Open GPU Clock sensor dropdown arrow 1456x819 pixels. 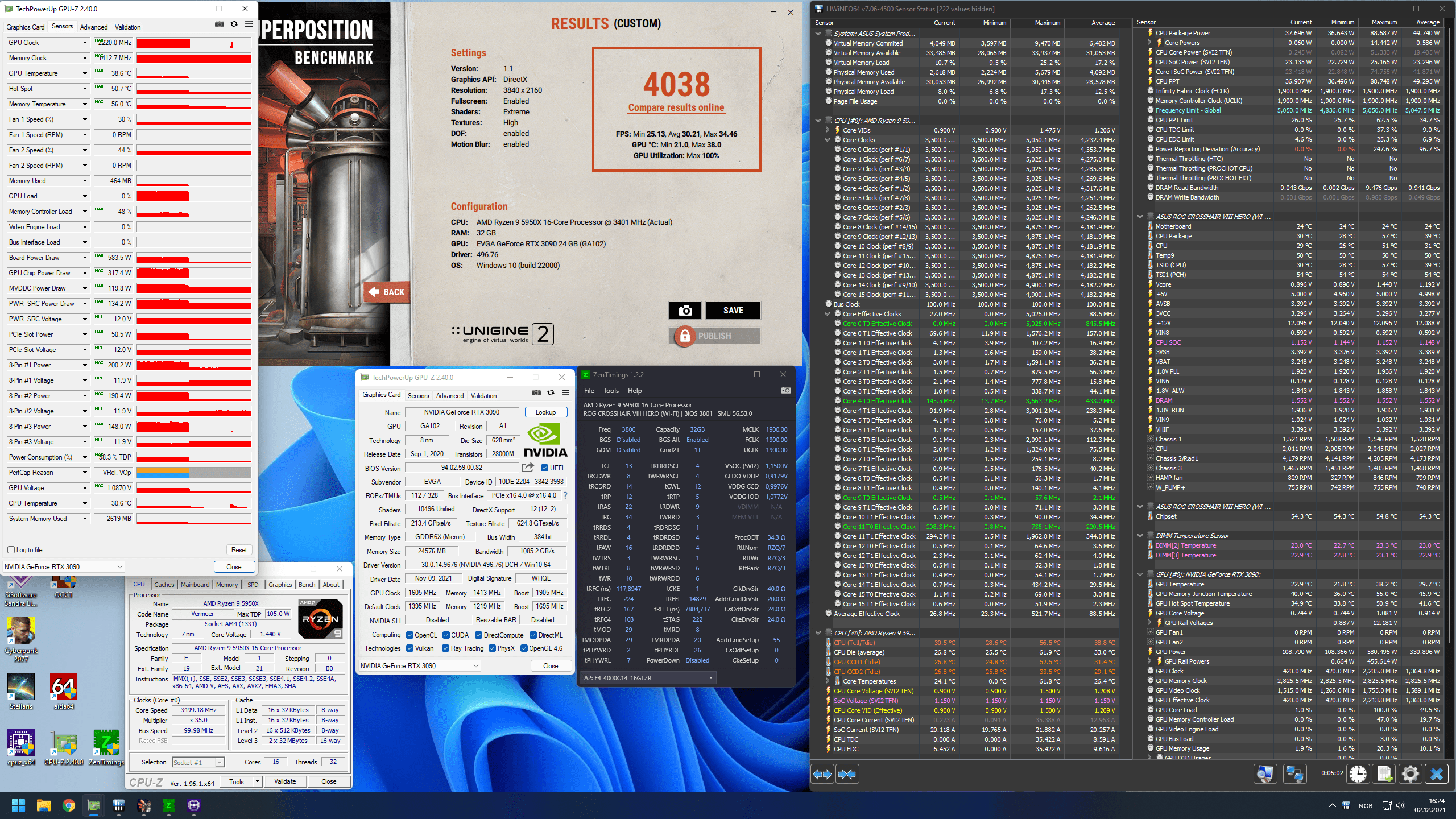coord(85,43)
